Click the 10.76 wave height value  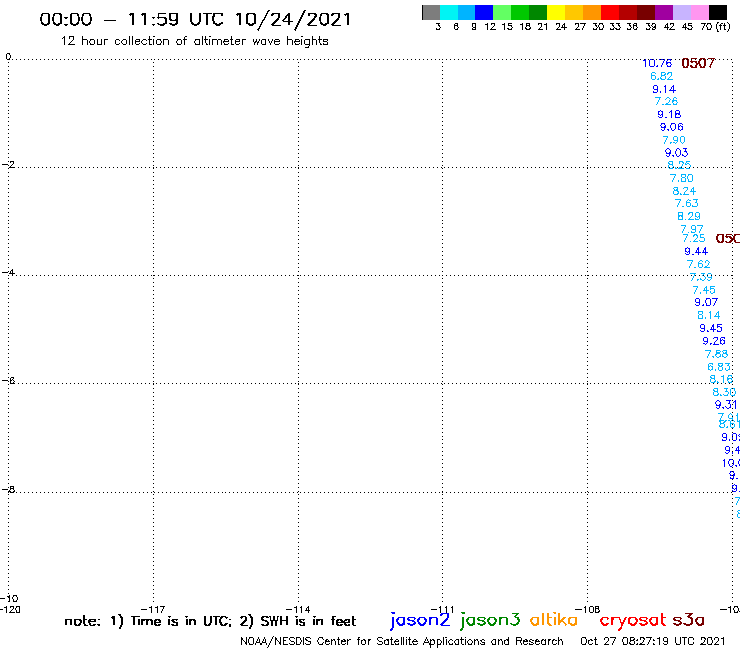point(657,63)
